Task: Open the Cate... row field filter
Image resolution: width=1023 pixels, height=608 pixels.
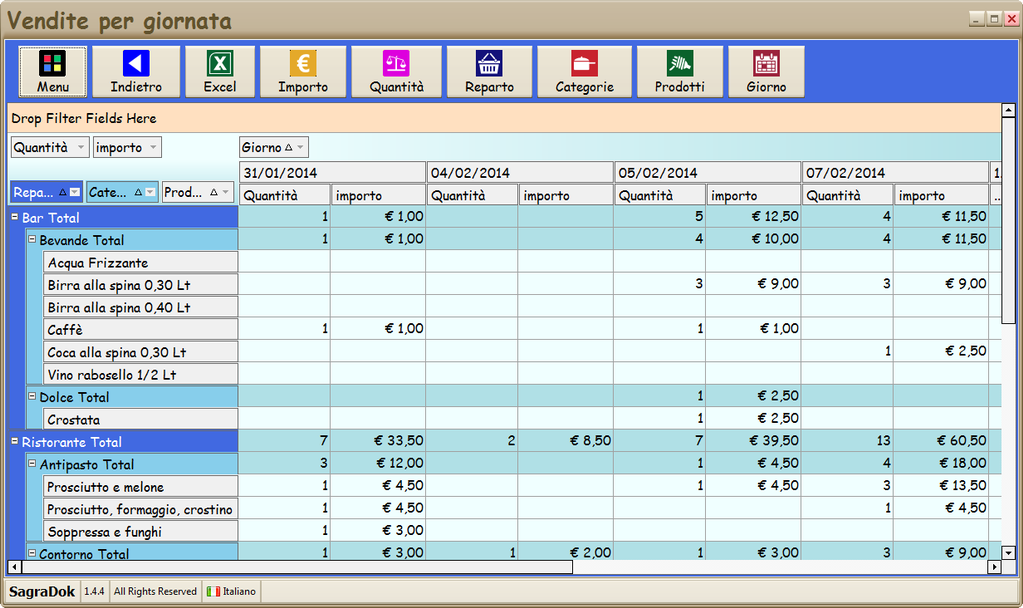Action: [x=150, y=192]
